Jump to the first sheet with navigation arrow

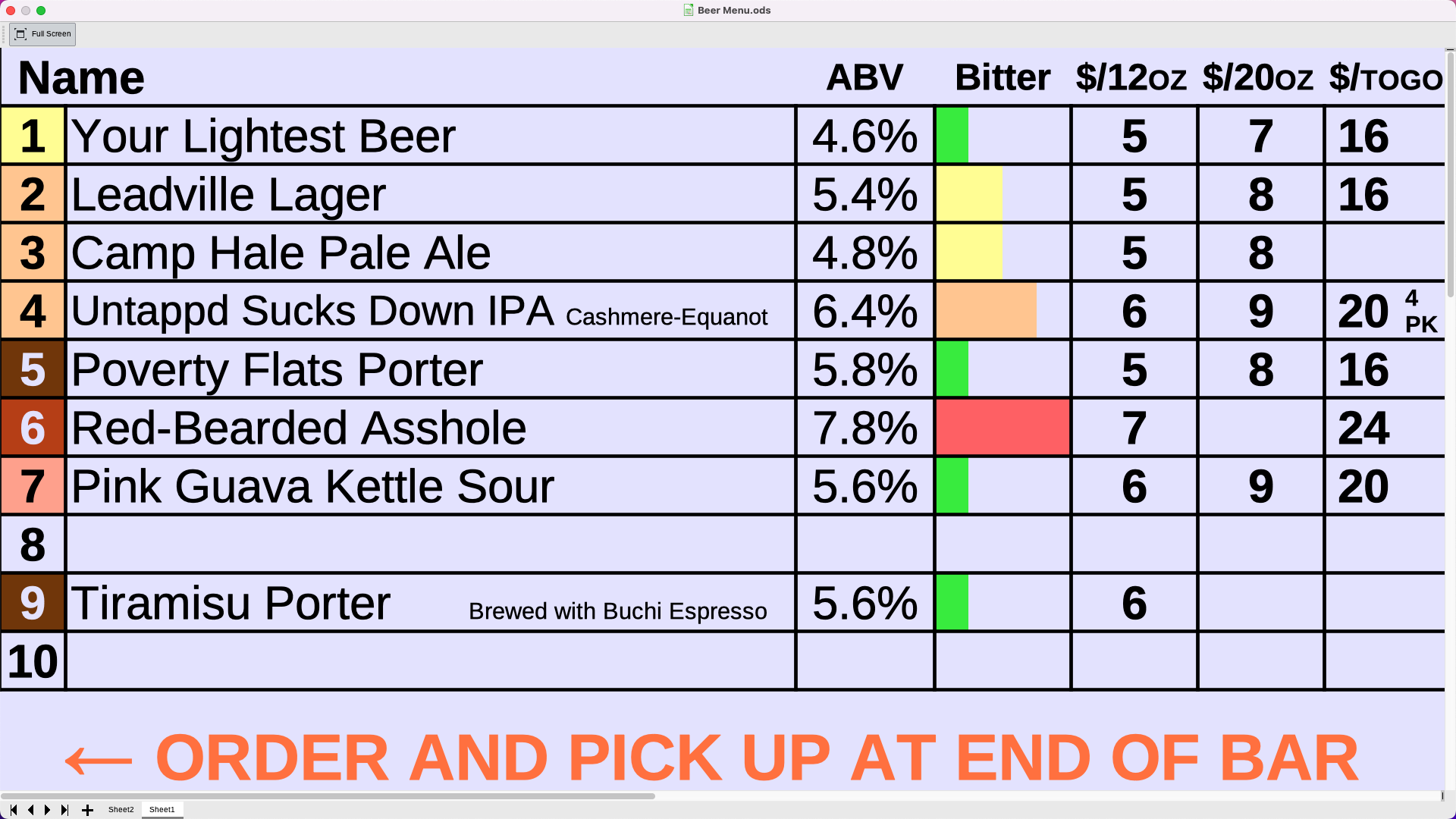pos(14,810)
